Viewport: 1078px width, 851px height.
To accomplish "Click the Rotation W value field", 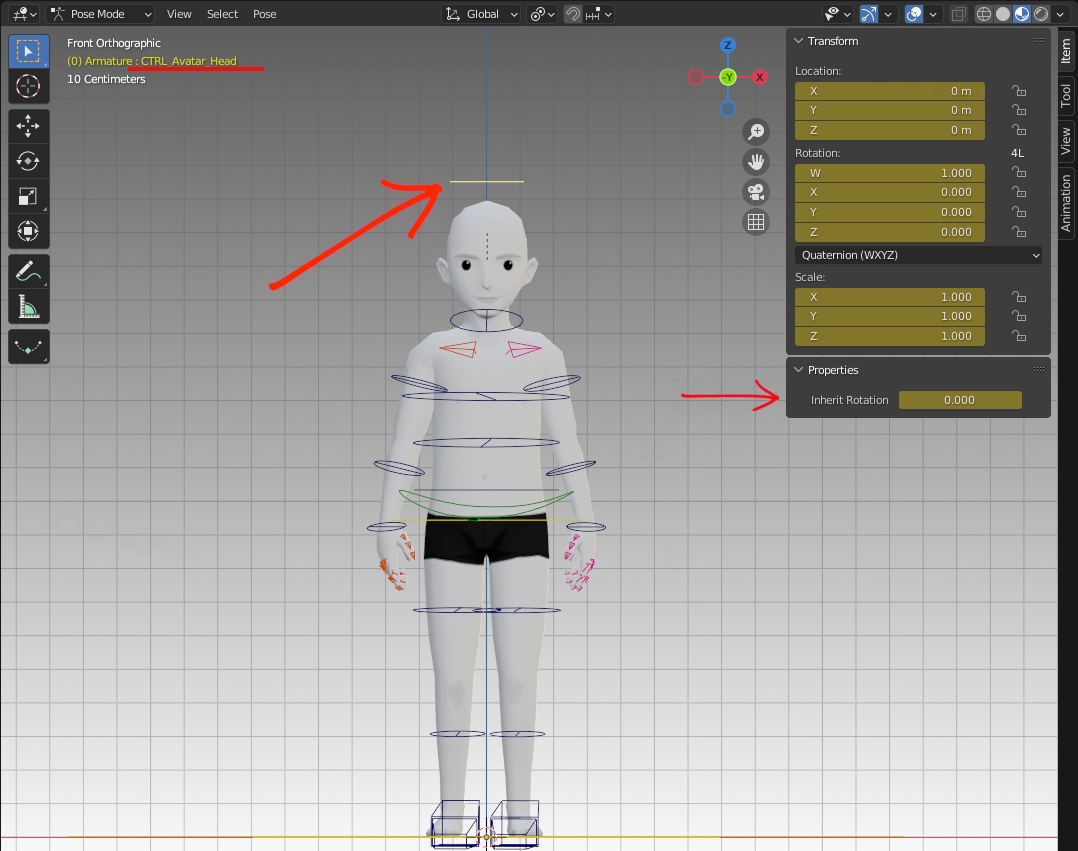I will [889, 173].
